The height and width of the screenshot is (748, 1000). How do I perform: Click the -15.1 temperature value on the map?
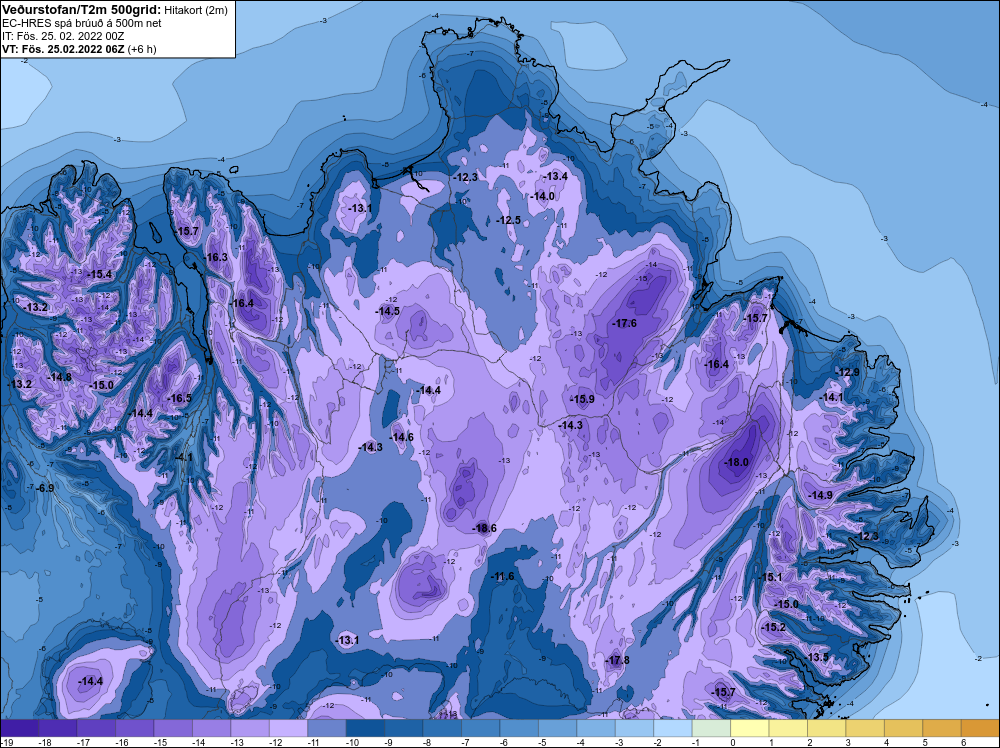coord(770,577)
